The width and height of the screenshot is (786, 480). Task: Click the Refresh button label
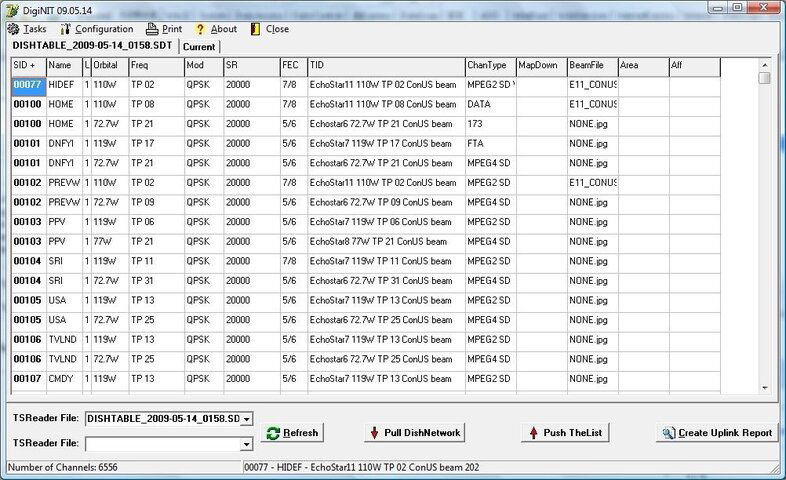click(x=300, y=433)
